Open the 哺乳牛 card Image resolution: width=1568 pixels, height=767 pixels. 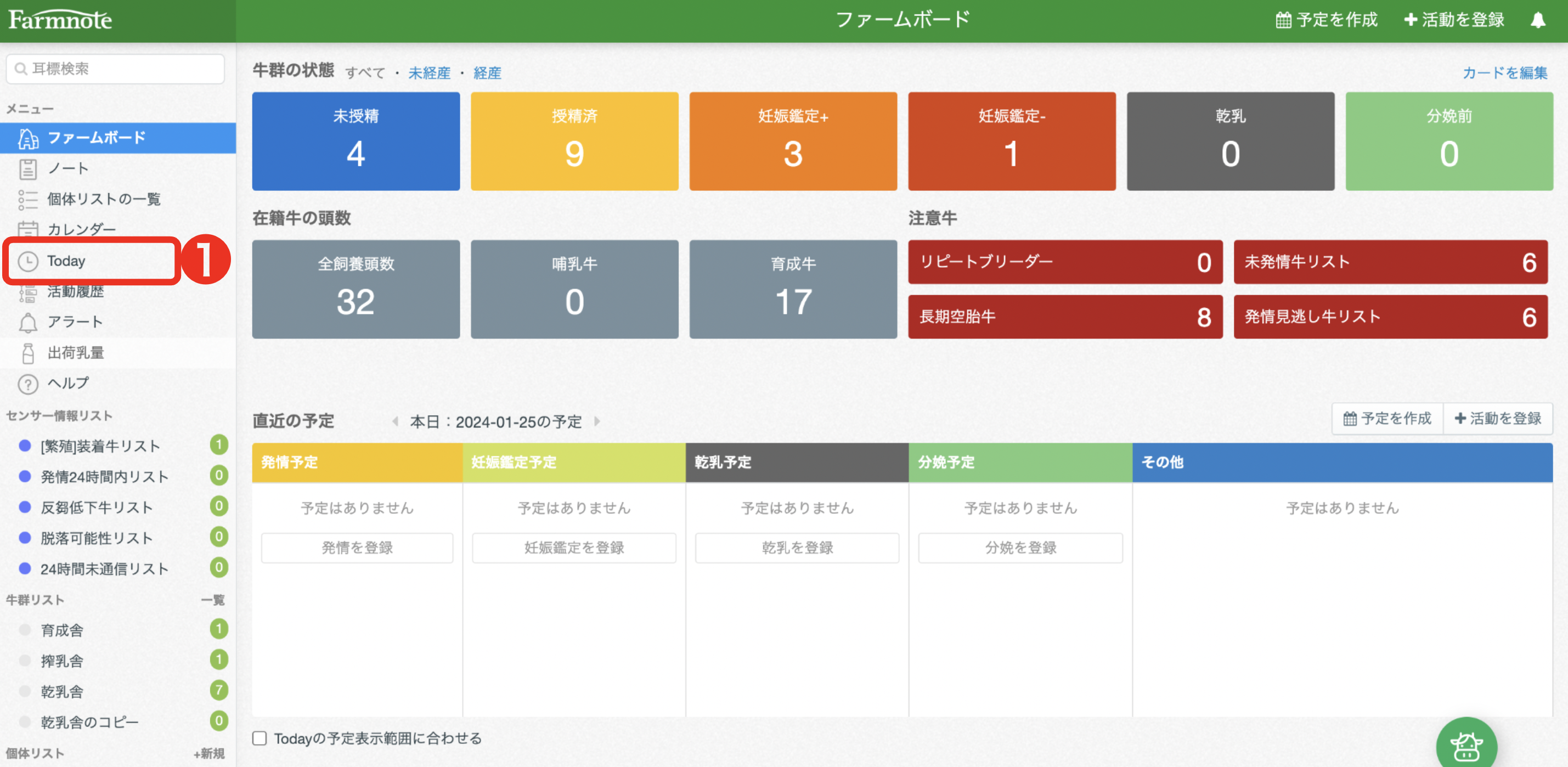click(x=574, y=289)
